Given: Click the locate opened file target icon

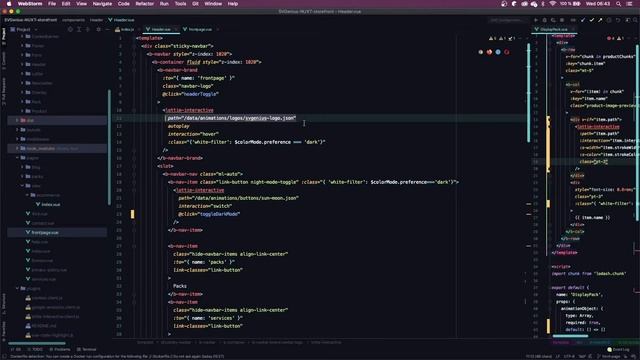Looking at the screenshot, I should tap(70, 29).
